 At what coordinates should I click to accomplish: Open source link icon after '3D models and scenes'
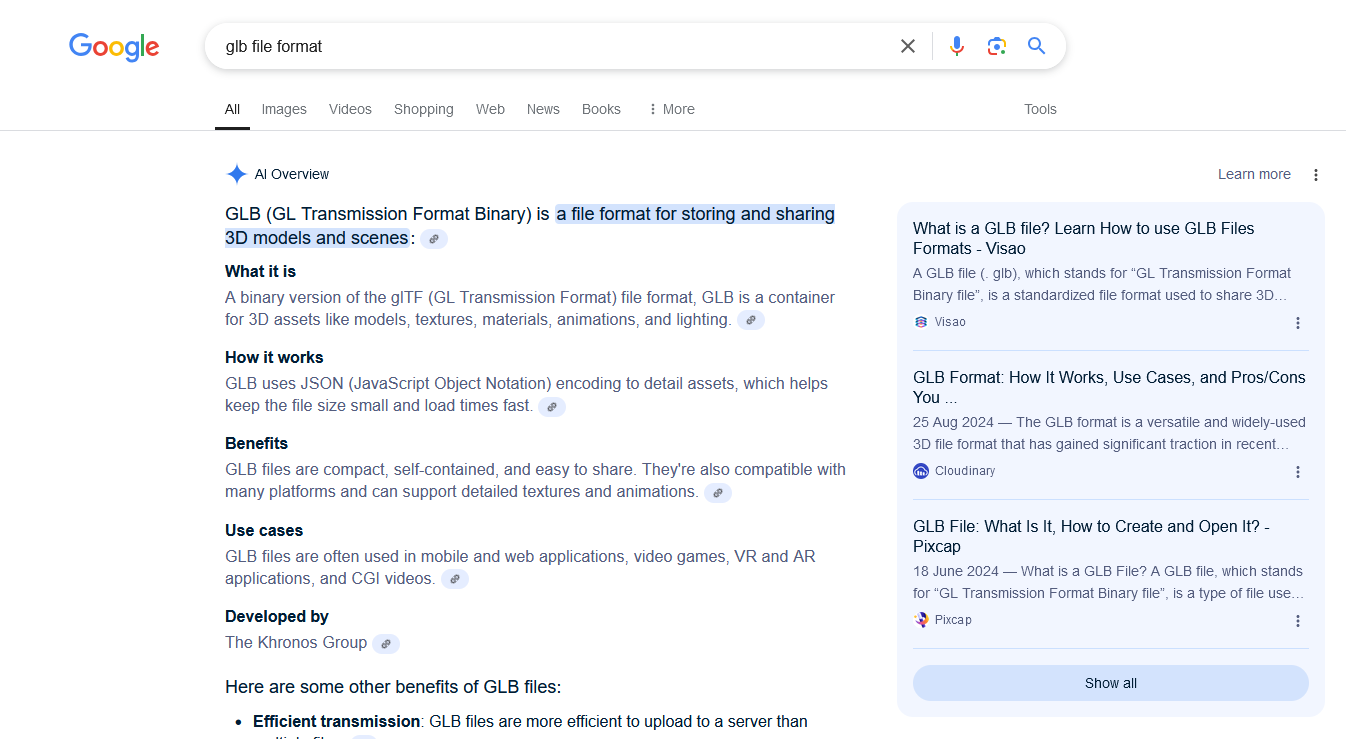(x=434, y=239)
